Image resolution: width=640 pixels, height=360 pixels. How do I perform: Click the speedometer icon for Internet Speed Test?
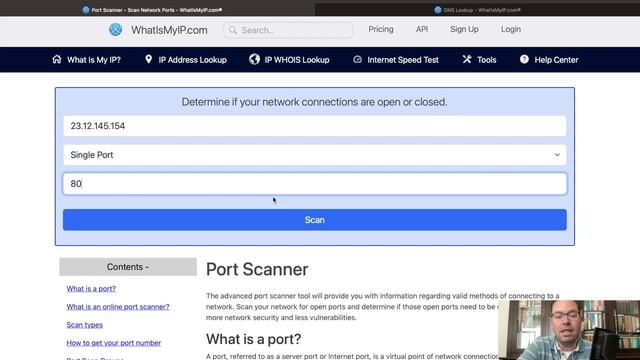coord(357,59)
